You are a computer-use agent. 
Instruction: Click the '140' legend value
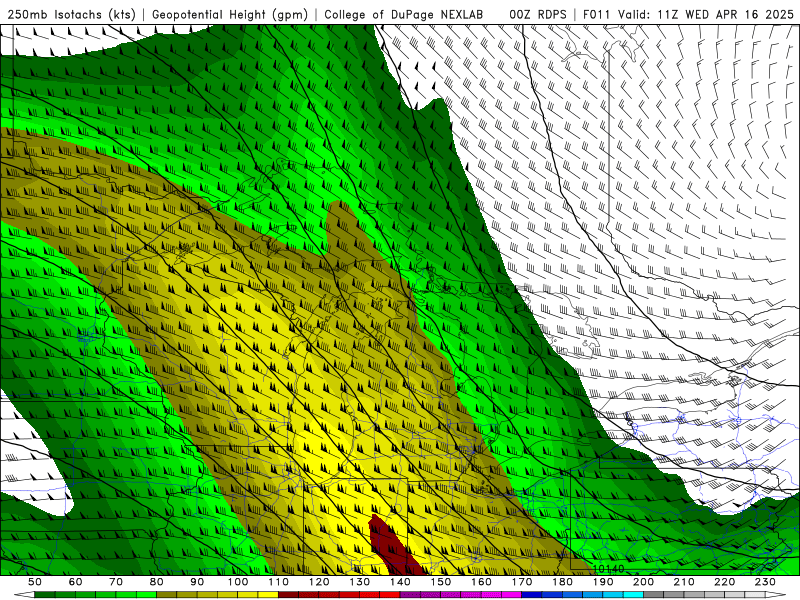(x=400, y=582)
